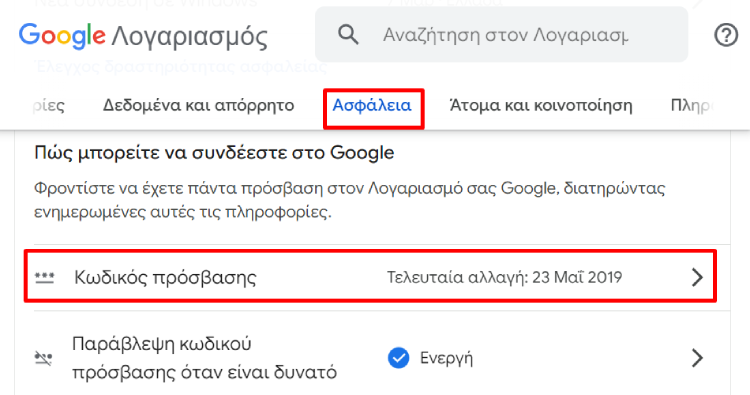
Task: Select the partially visible Πληρ tab on the right
Action: pos(692,105)
